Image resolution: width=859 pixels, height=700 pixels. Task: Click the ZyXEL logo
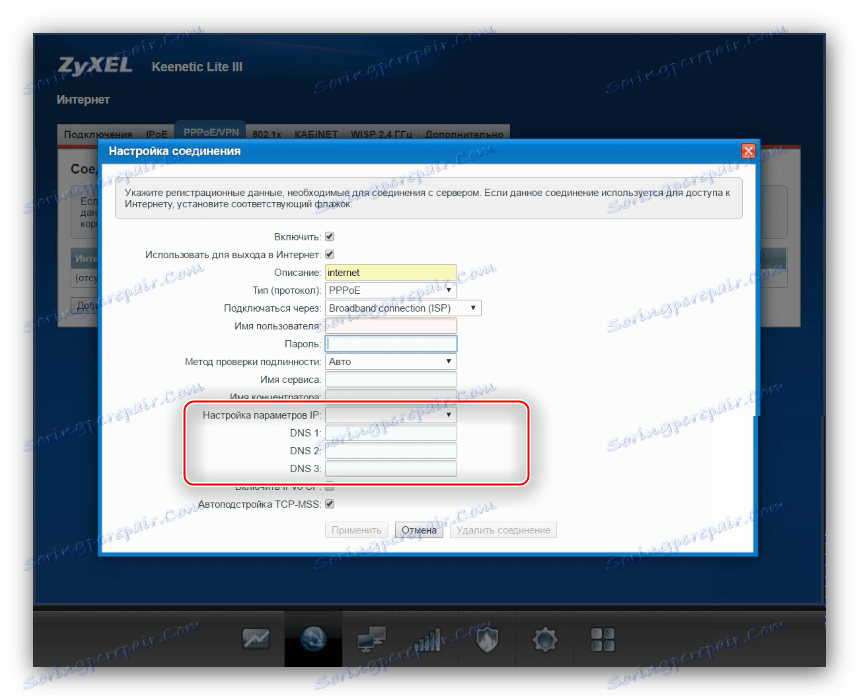[x=95, y=66]
